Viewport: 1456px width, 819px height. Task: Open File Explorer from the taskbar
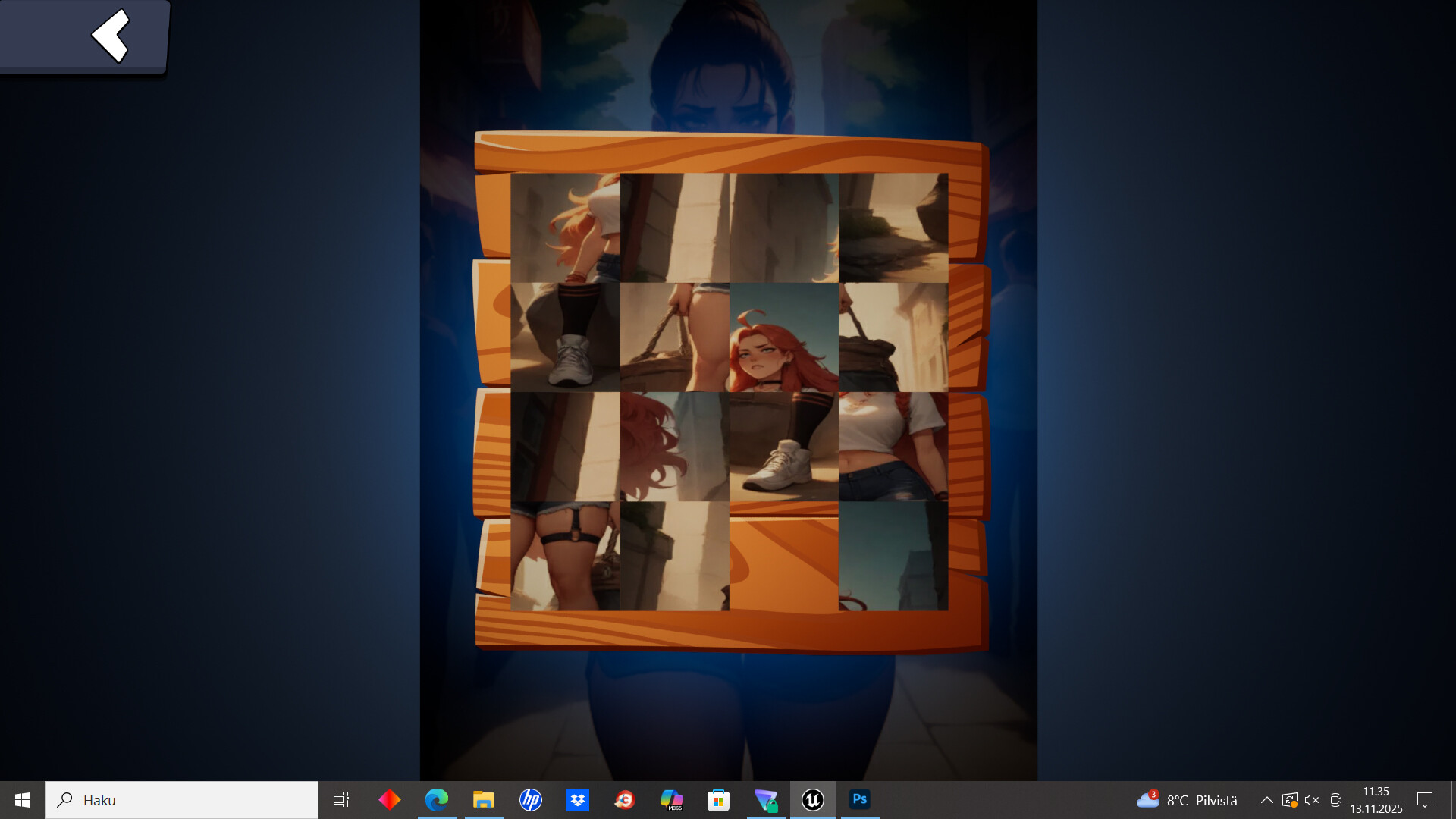[484, 799]
